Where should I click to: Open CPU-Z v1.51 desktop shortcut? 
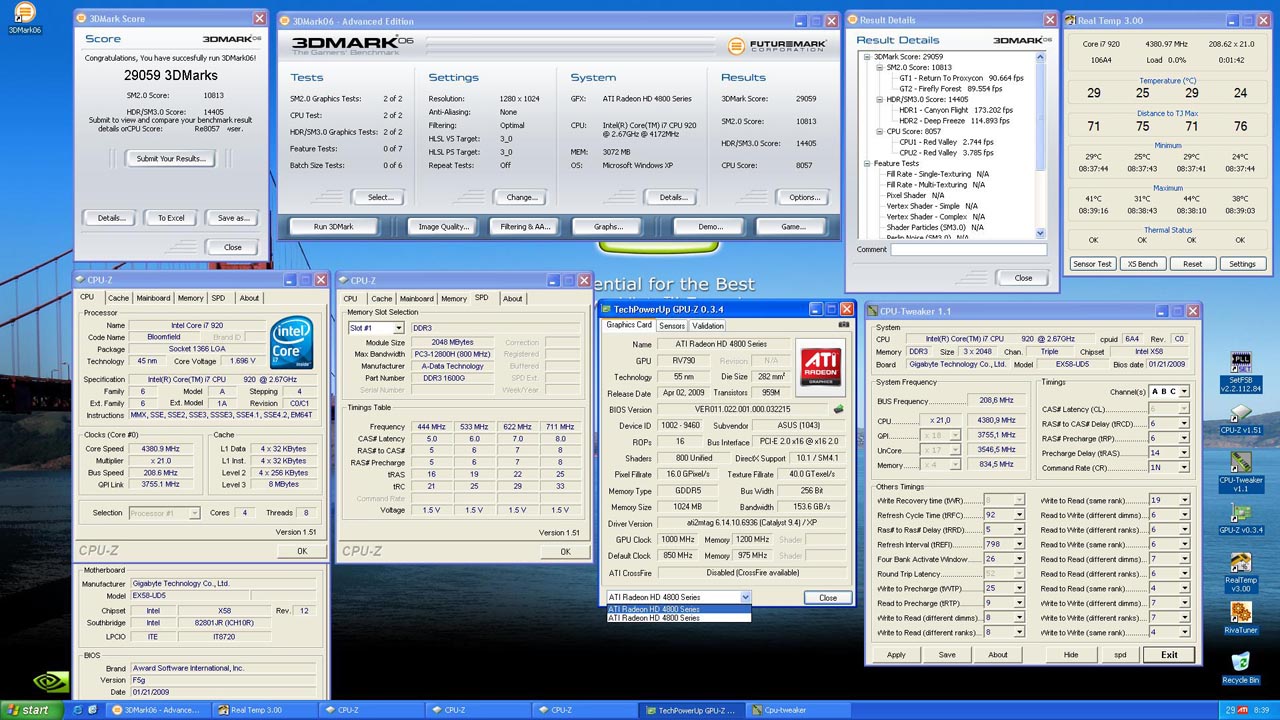tap(1240, 419)
